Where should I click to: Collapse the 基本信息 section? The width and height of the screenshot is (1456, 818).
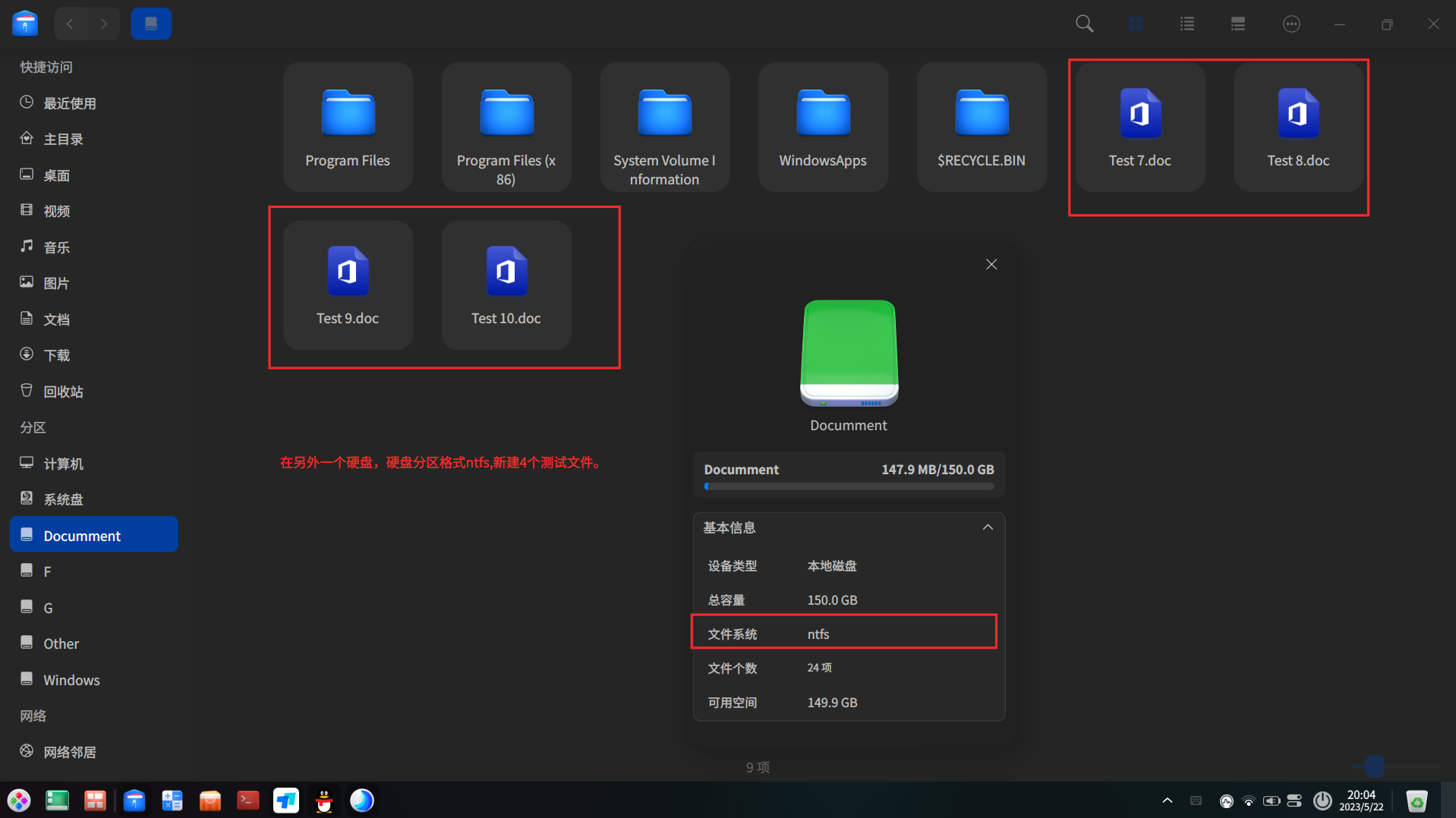pyautogui.click(x=988, y=527)
